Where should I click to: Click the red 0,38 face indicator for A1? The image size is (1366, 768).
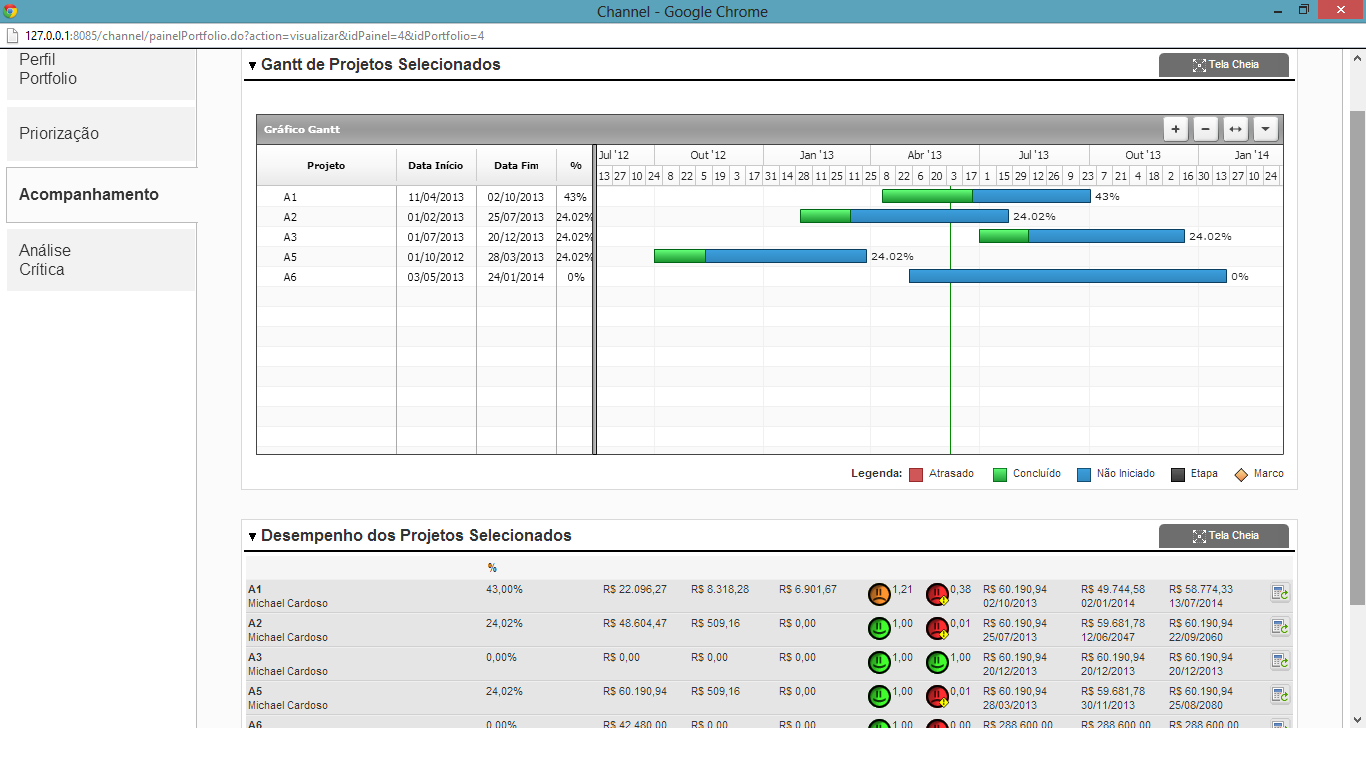click(x=937, y=595)
